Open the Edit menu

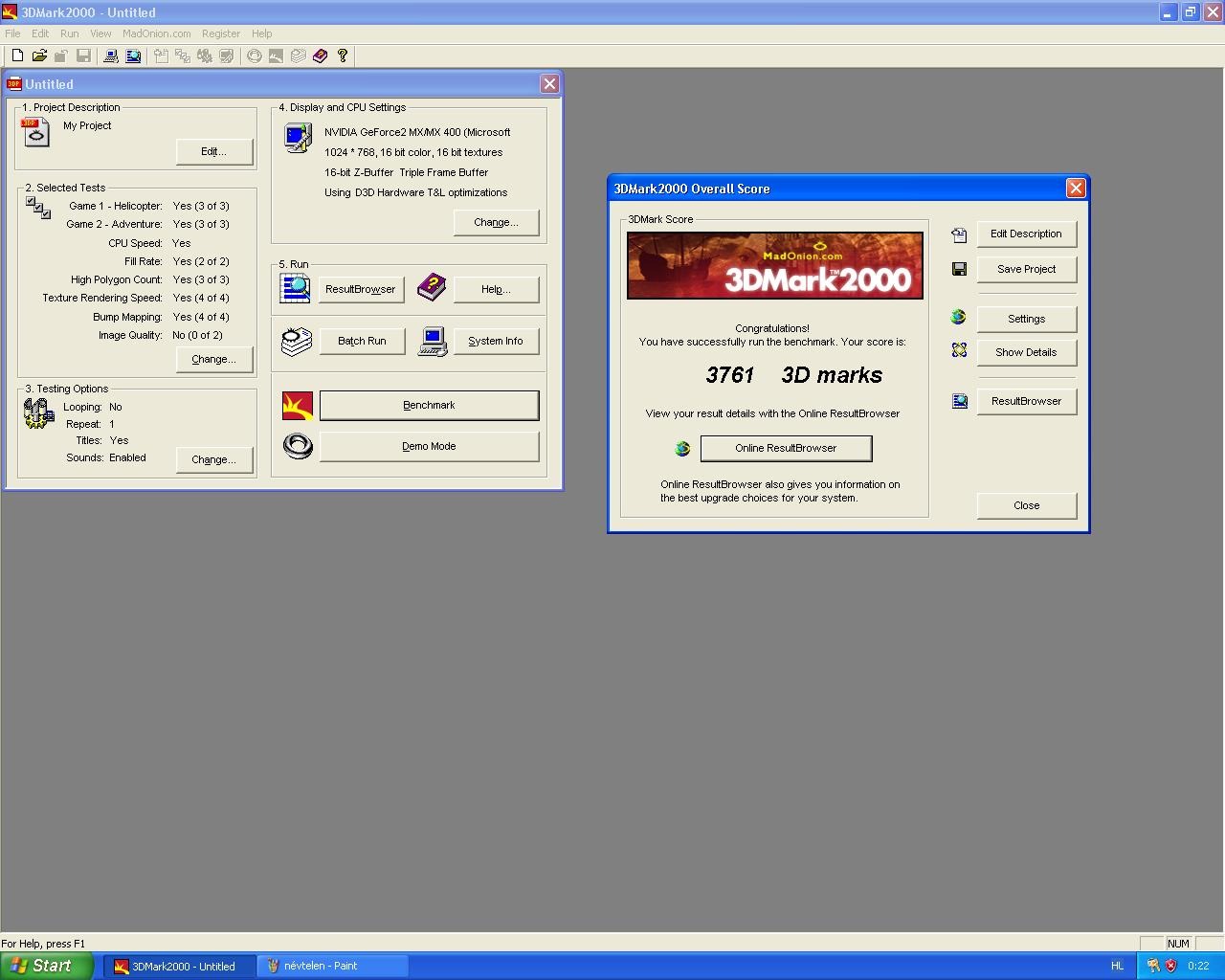pyautogui.click(x=40, y=33)
